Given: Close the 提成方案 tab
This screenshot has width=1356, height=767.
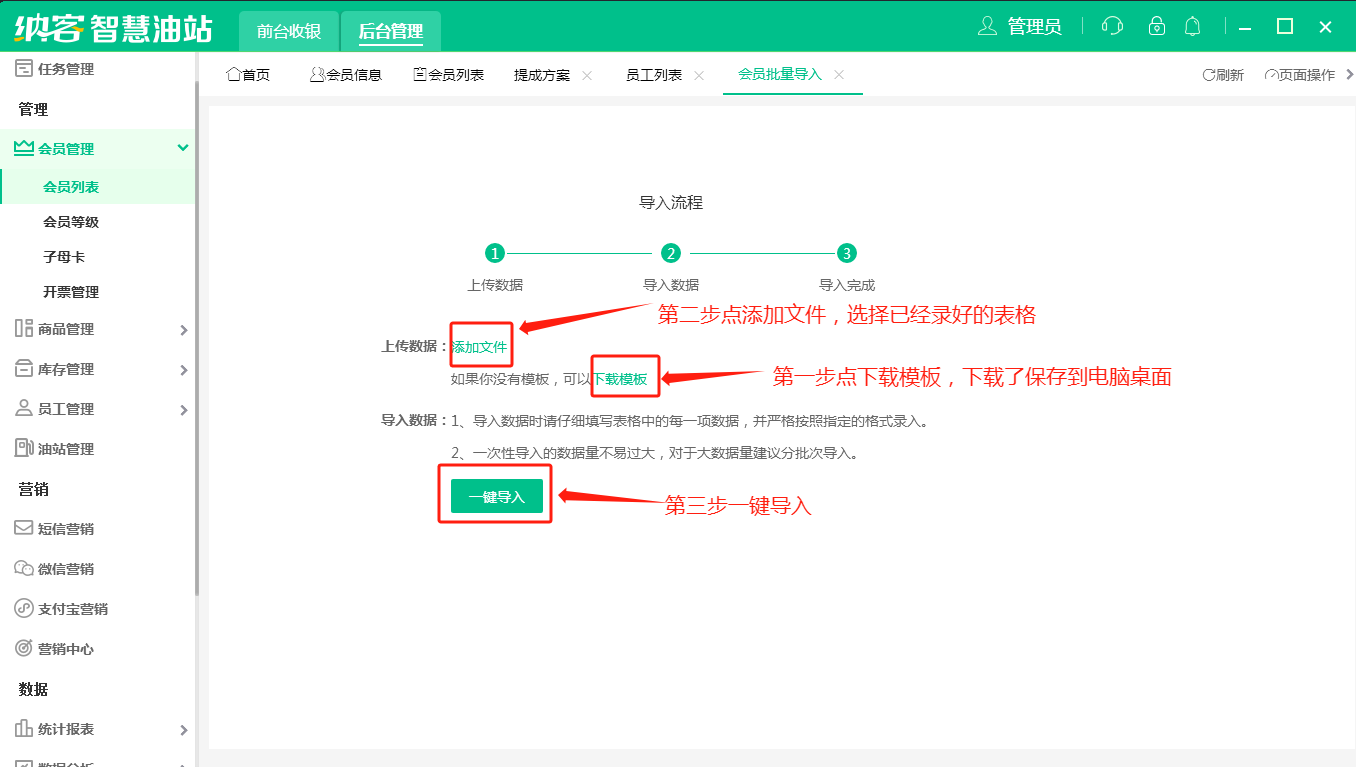Looking at the screenshot, I should (587, 75).
